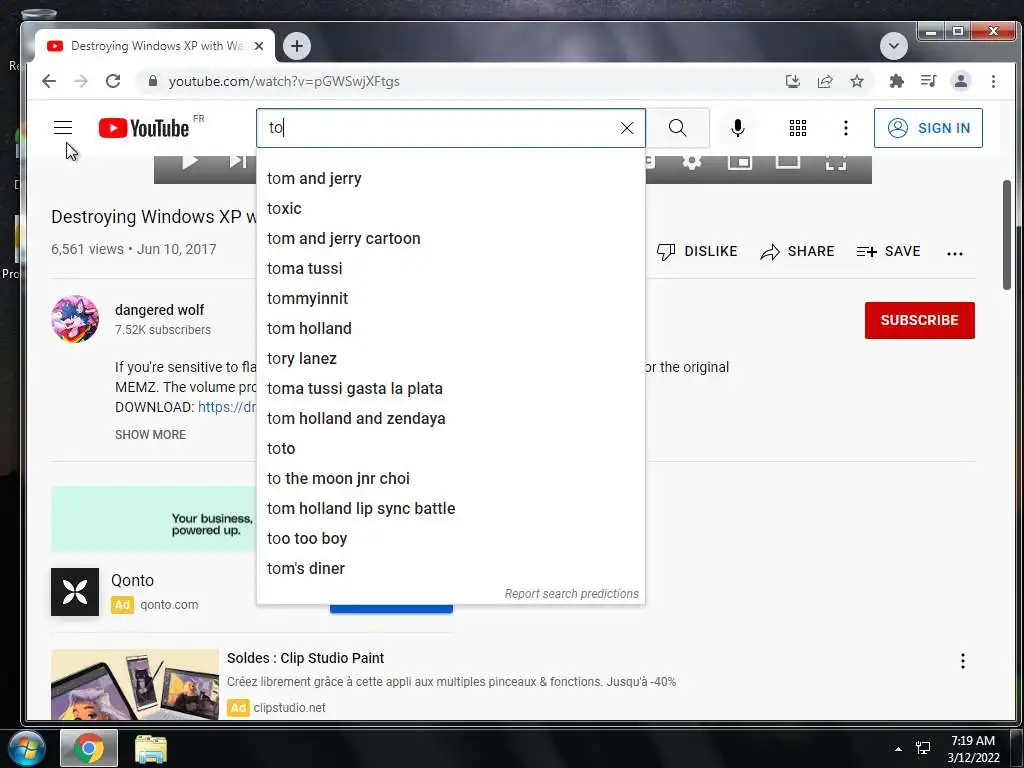Click the browser forward arrow
This screenshot has width=1024, height=768.
pyautogui.click(x=81, y=81)
